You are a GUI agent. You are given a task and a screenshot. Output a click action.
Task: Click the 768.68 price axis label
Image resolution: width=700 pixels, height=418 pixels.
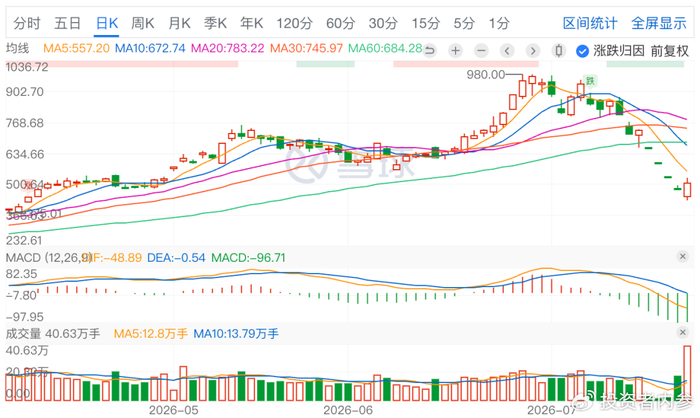click(25, 123)
